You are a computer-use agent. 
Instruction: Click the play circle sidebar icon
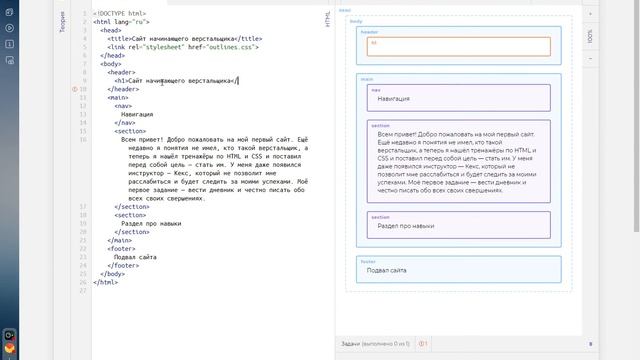tap(9, 28)
